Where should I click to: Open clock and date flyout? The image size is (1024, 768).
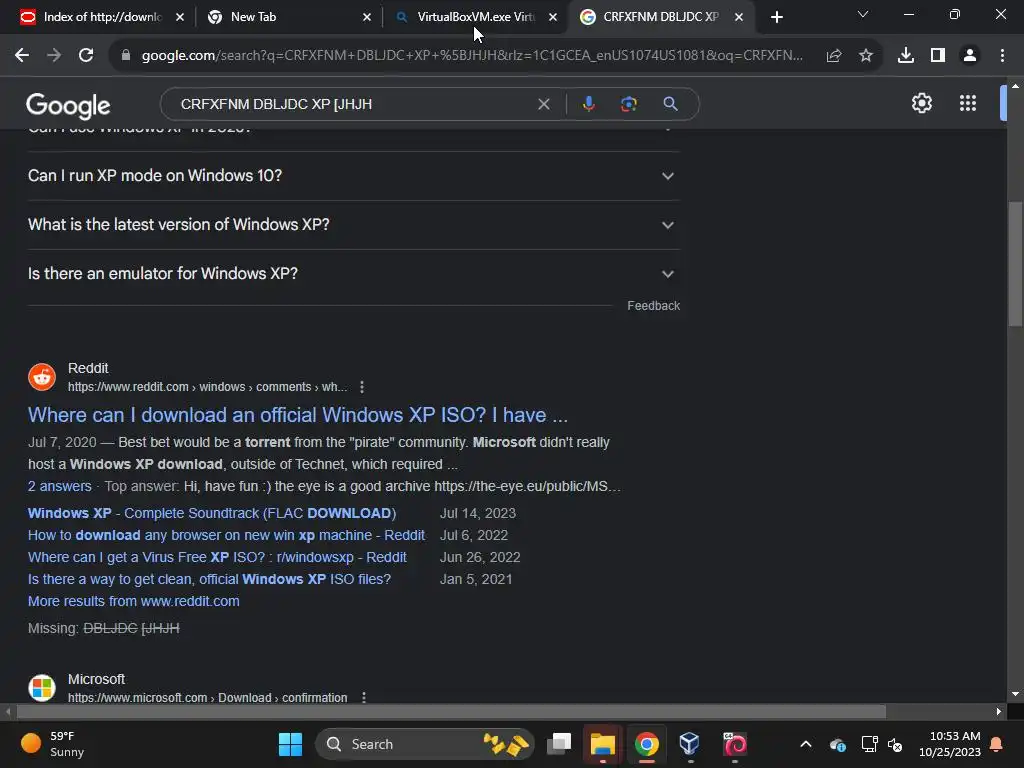(949, 744)
